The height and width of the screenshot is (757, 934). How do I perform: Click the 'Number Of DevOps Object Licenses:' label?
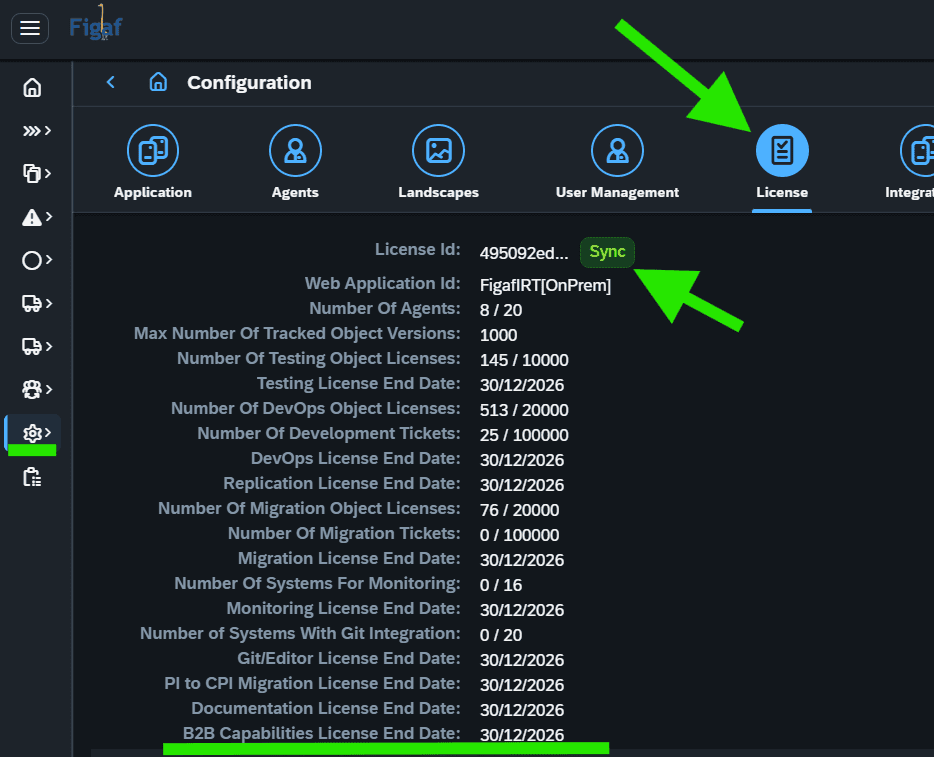316,409
